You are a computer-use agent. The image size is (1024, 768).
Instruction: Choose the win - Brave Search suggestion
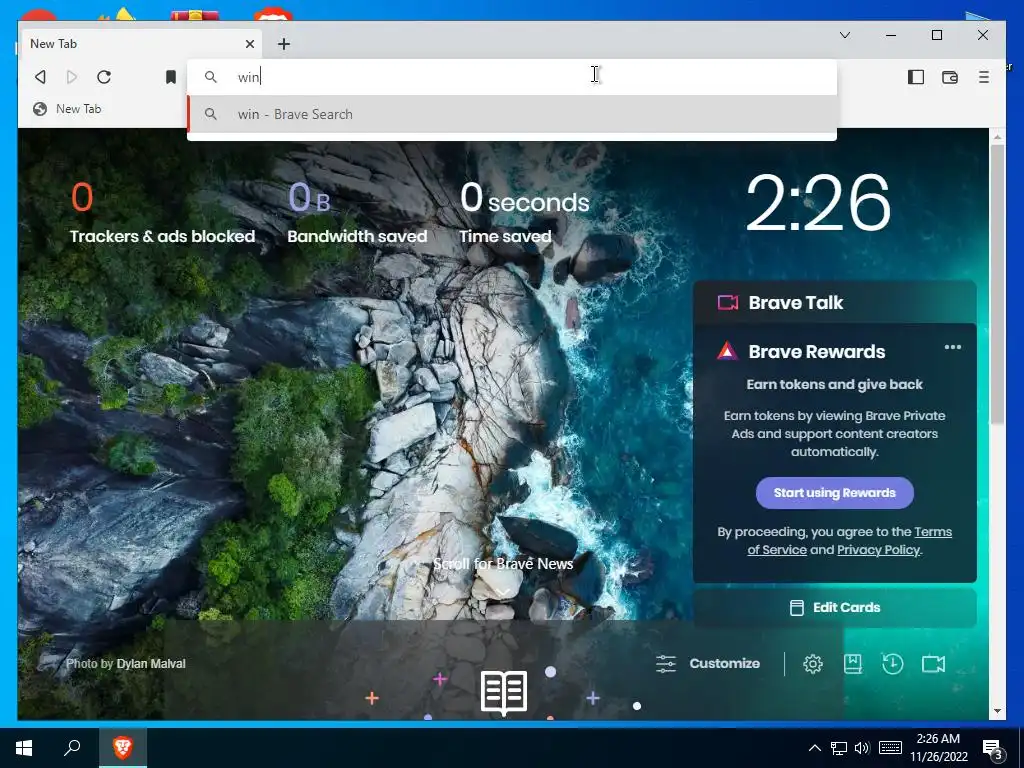point(511,114)
